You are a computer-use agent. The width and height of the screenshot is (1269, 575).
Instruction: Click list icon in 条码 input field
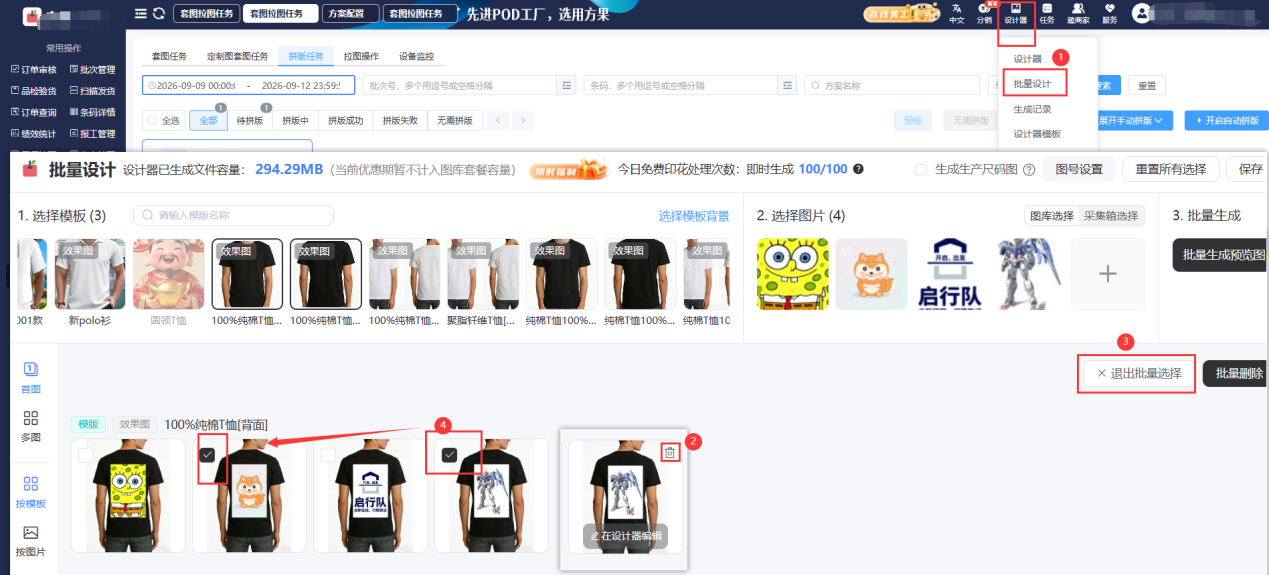(x=788, y=86)
